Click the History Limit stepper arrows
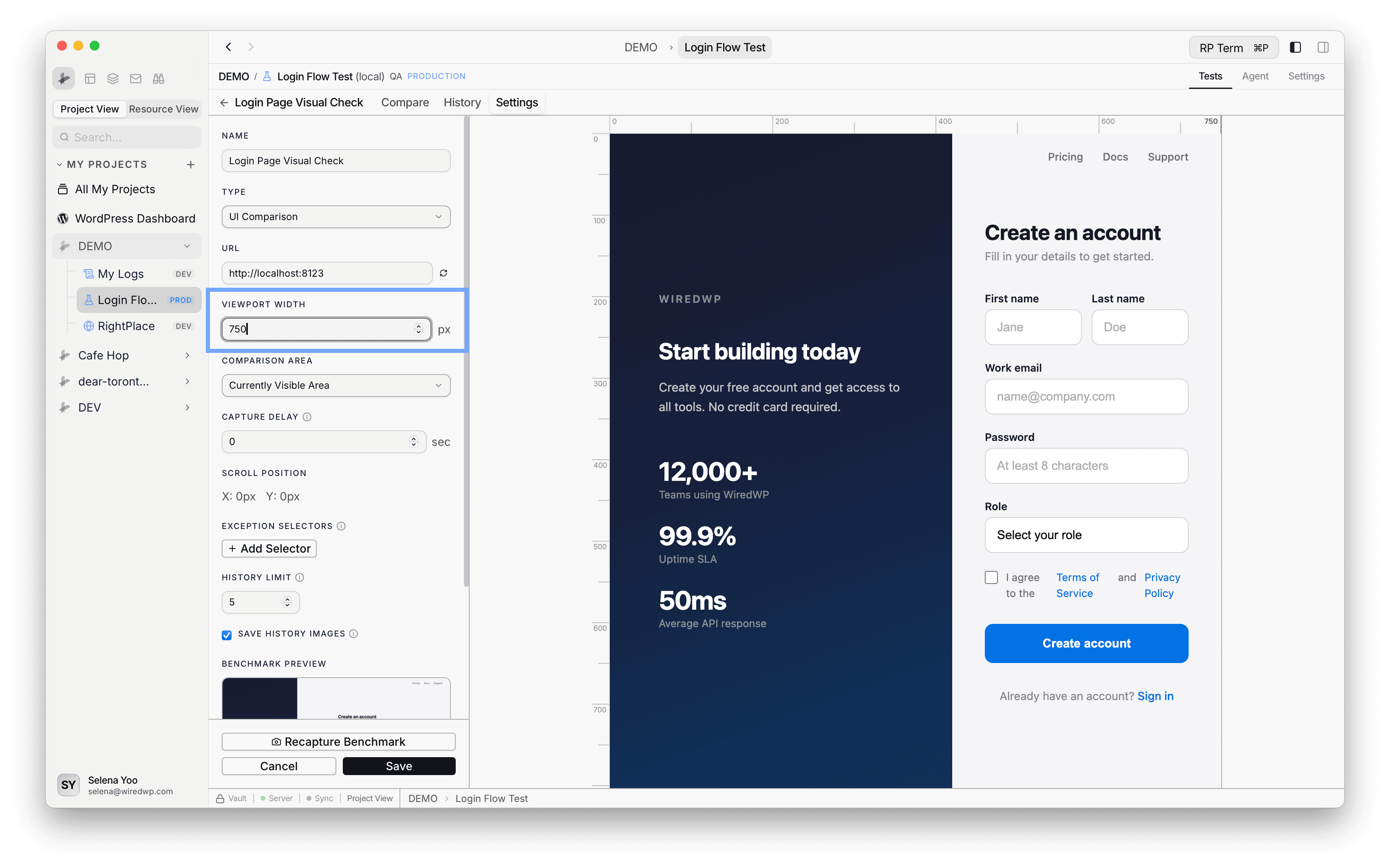Viewport: 1390px width, 868px height. [x=287, y=602]
